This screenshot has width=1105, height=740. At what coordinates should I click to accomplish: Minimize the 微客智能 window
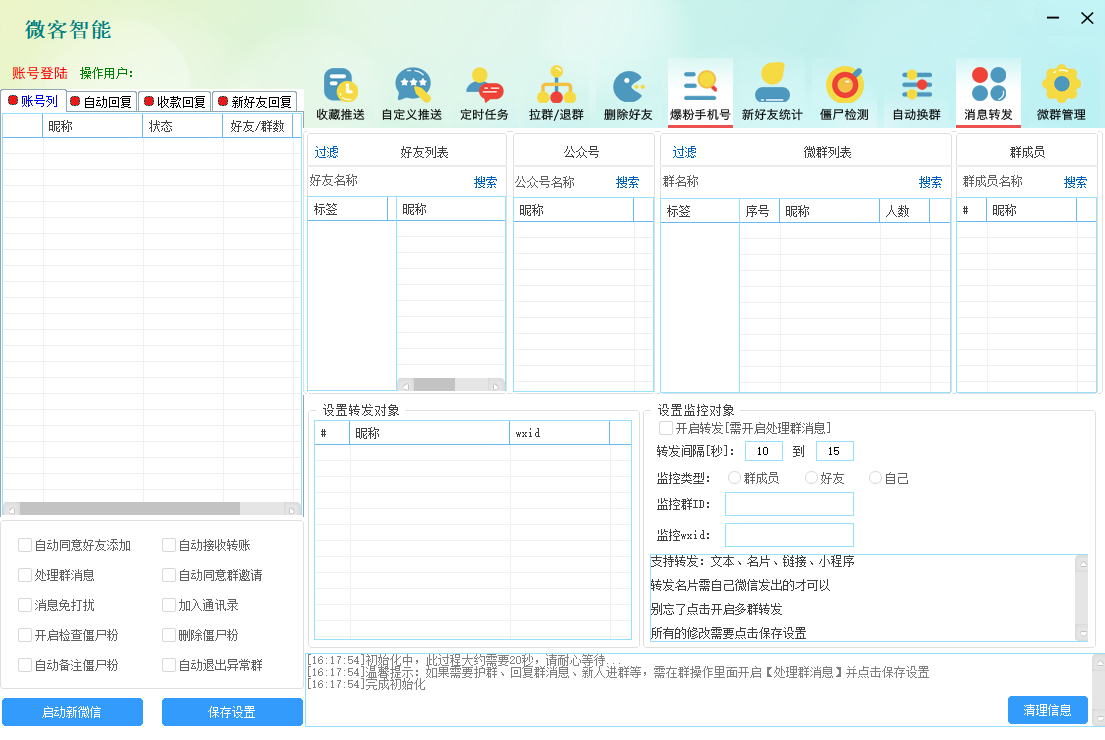click(1053, 18)
